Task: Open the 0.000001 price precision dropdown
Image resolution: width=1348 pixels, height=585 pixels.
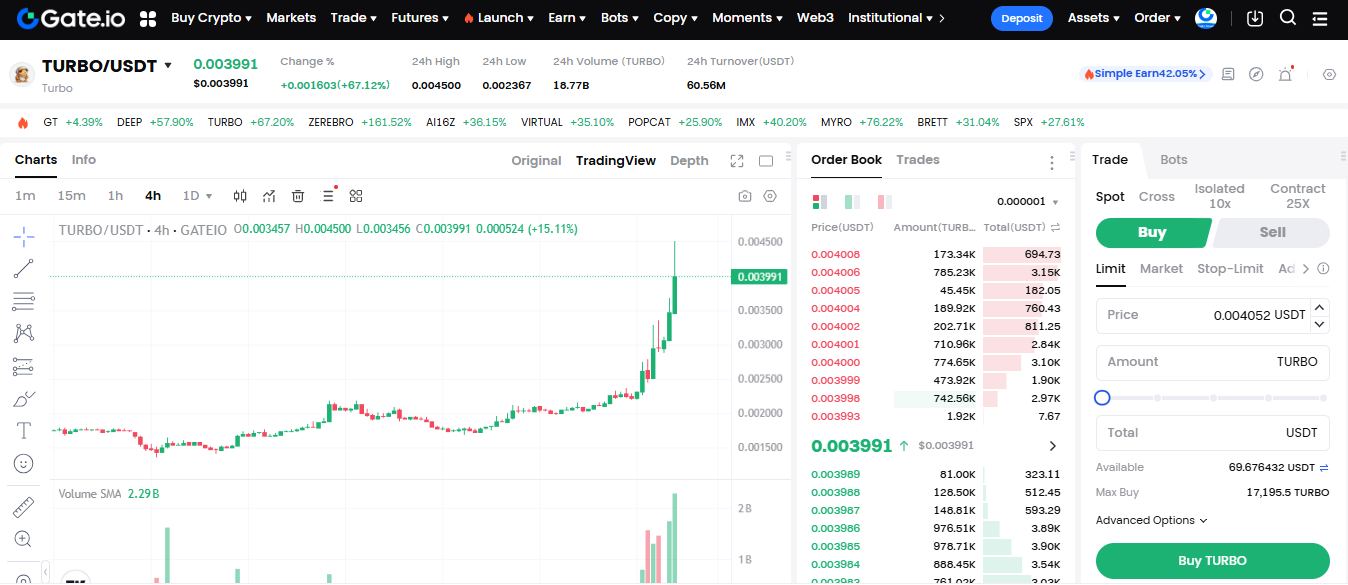Action: [1028, 201]
